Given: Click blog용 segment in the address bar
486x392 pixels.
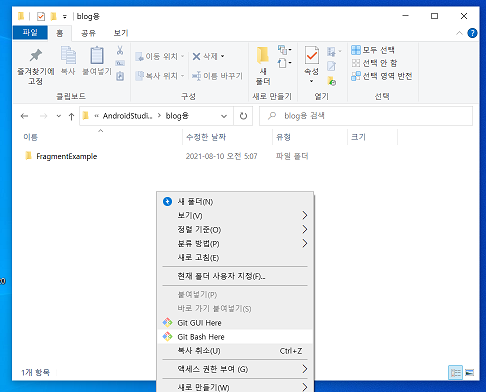Looking at the screenshot, I should 177,116.
